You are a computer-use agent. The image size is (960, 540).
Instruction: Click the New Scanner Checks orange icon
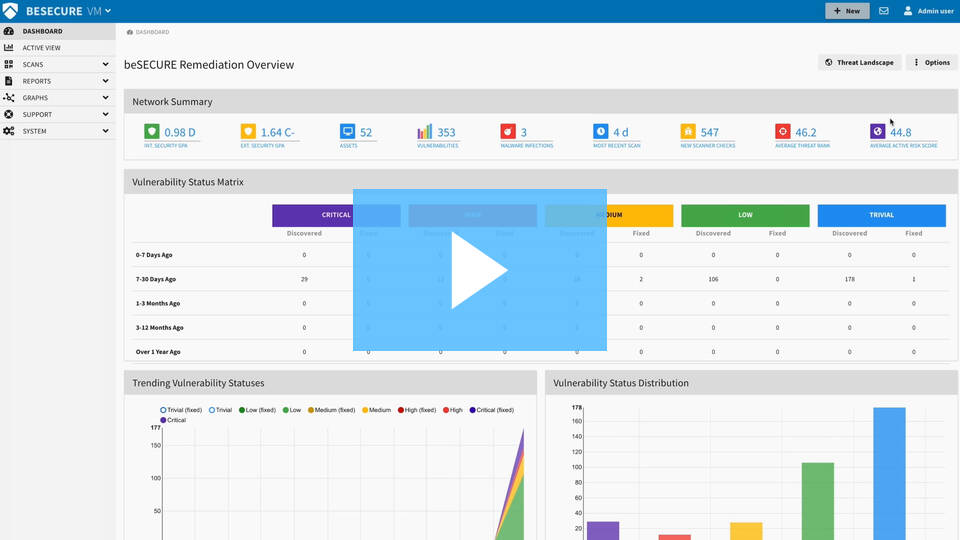coord(688,131)
